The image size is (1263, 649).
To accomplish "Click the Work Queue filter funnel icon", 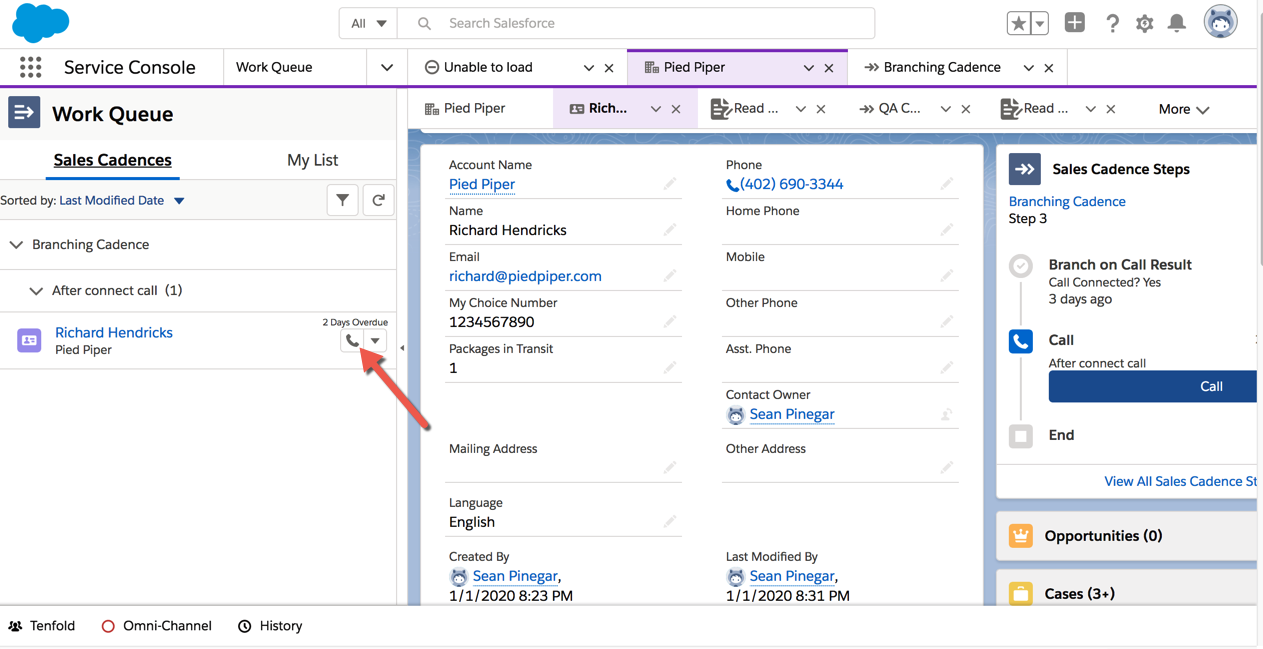I will [x=342, y=200].
